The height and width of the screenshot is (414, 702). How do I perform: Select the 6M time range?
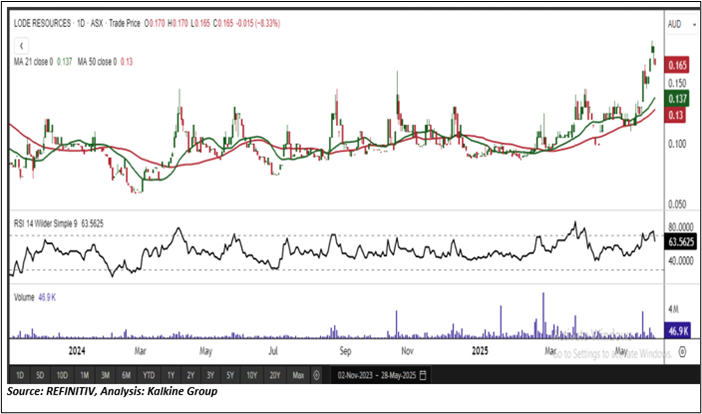point(127,375)
